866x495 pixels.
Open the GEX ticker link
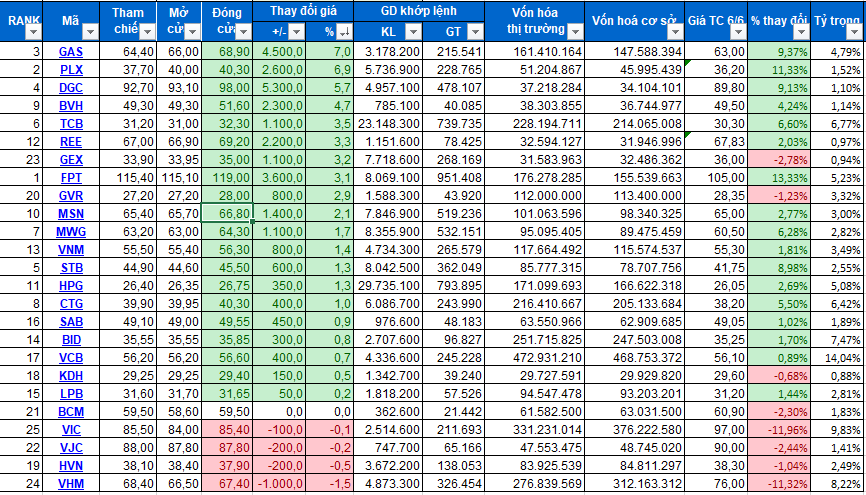71,160
